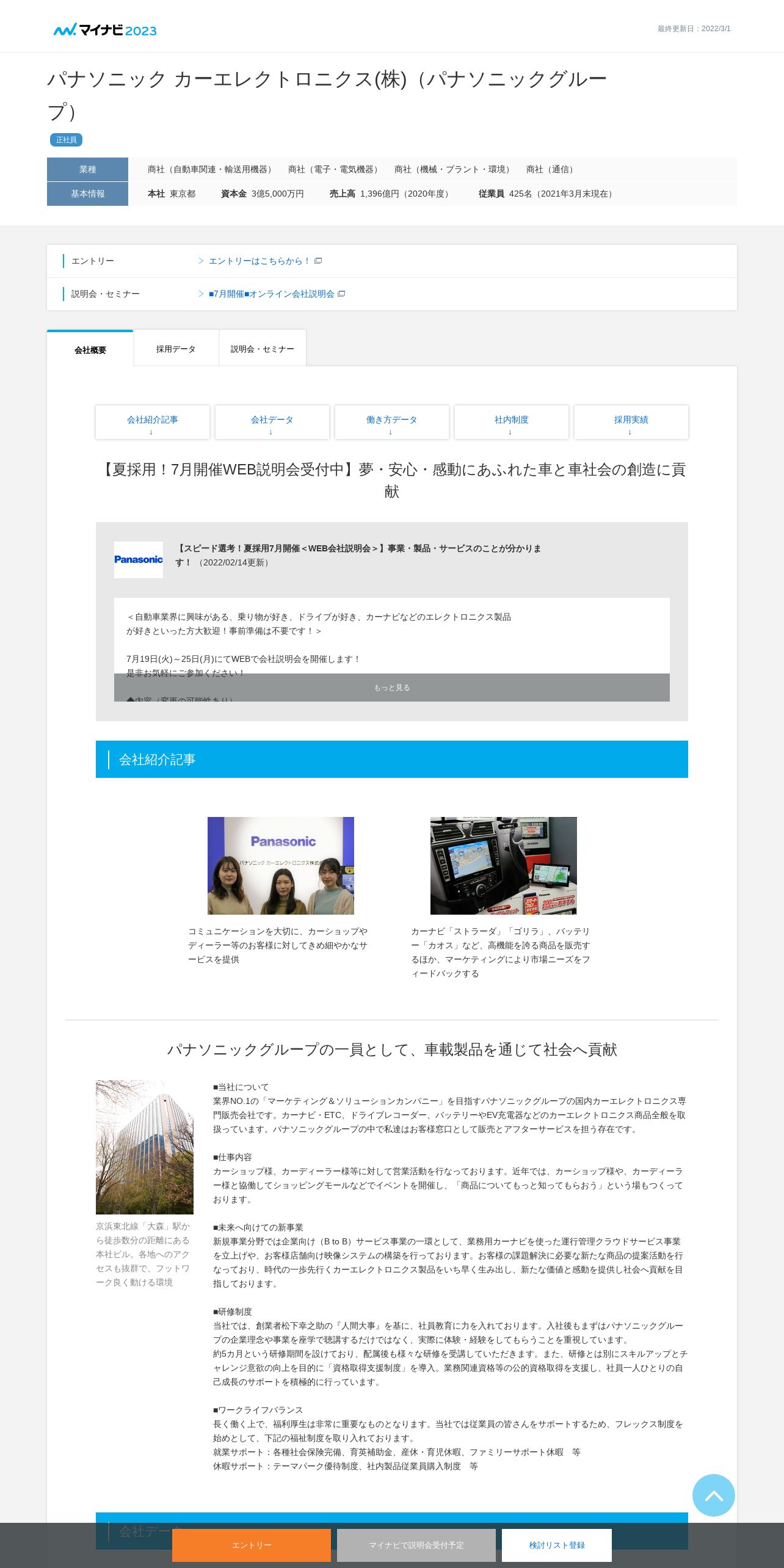The image size is (784, 1568).
Task: Click 商社（自動車関連・輸送用機器） industry text
Action: coord(211,169)
